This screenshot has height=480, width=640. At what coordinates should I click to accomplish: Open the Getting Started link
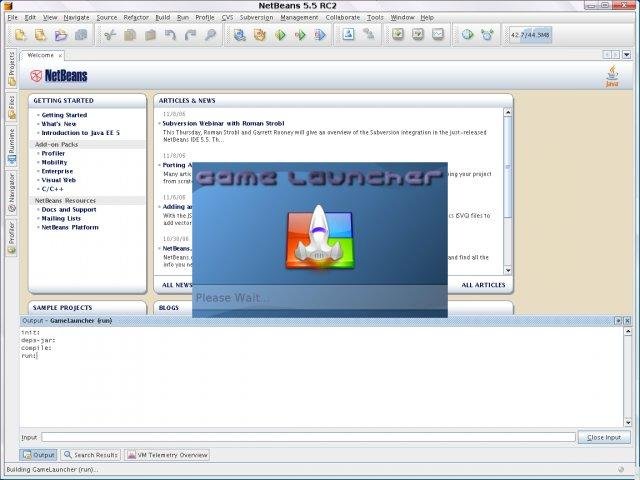coord(64,115)
